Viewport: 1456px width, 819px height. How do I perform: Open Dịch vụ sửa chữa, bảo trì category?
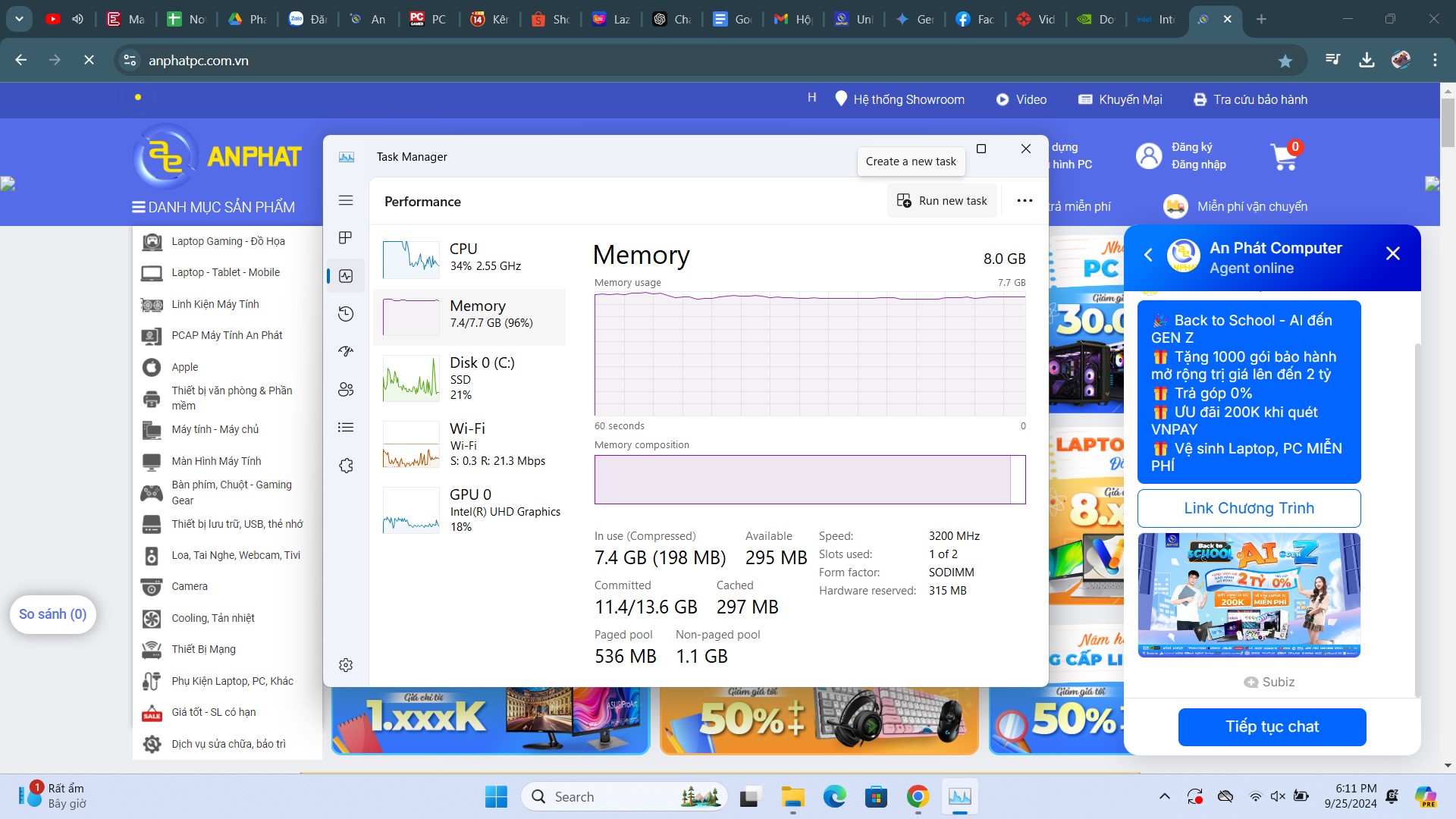(x=228, y=744)
